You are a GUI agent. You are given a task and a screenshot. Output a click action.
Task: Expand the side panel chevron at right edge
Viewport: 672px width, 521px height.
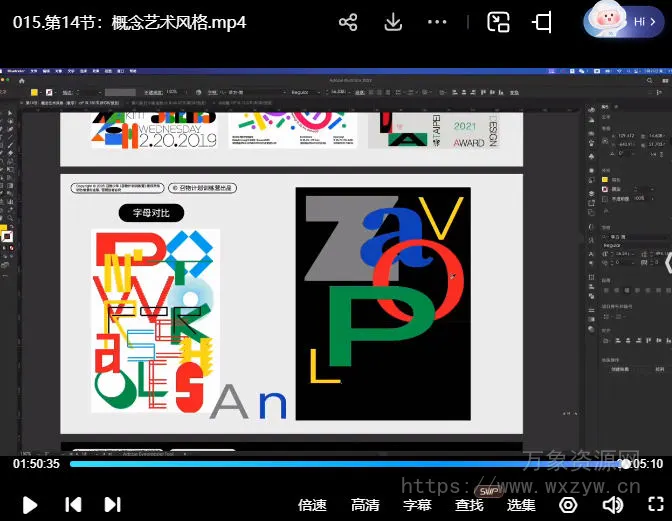tap(667, 264)
